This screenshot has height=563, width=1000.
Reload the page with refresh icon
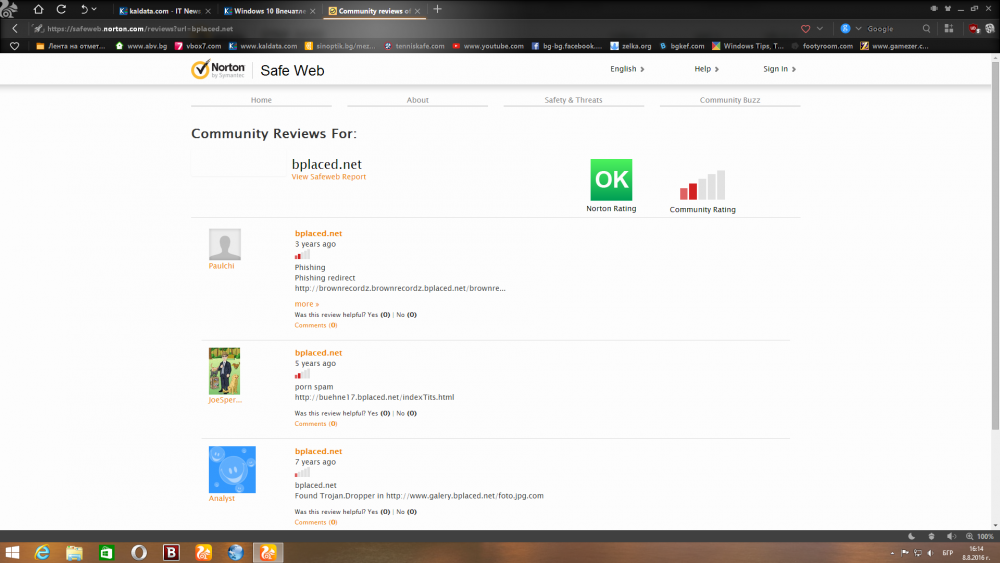[61, 10]
